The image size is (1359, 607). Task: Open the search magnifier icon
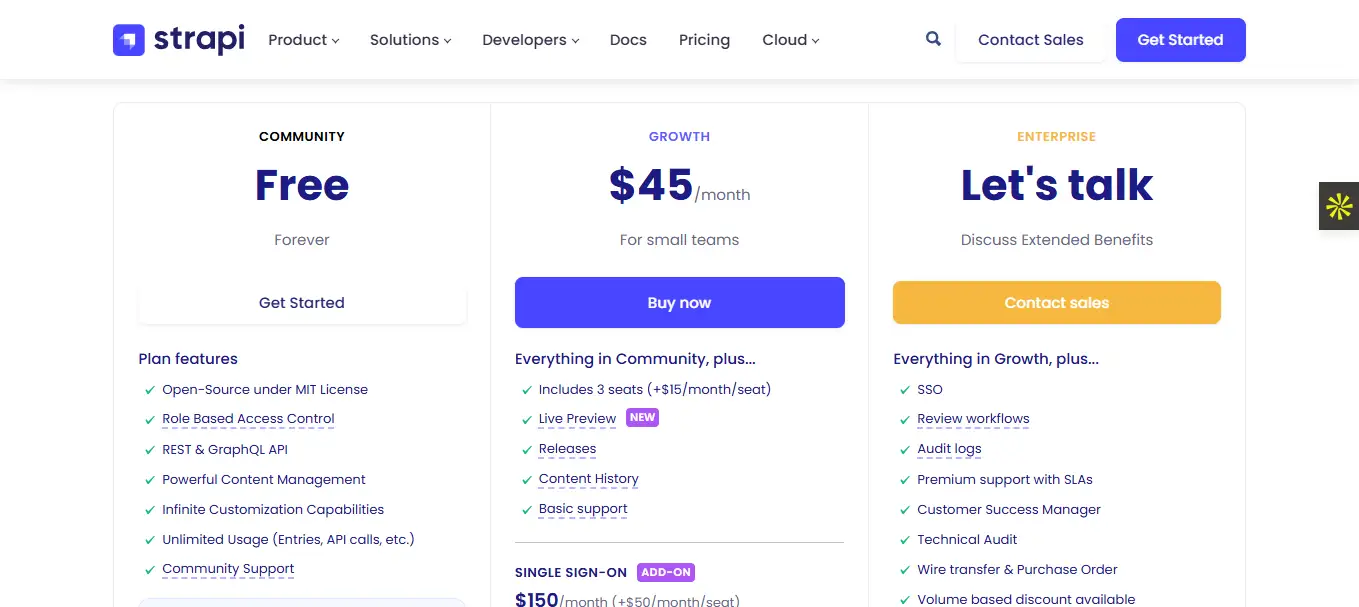933,40
